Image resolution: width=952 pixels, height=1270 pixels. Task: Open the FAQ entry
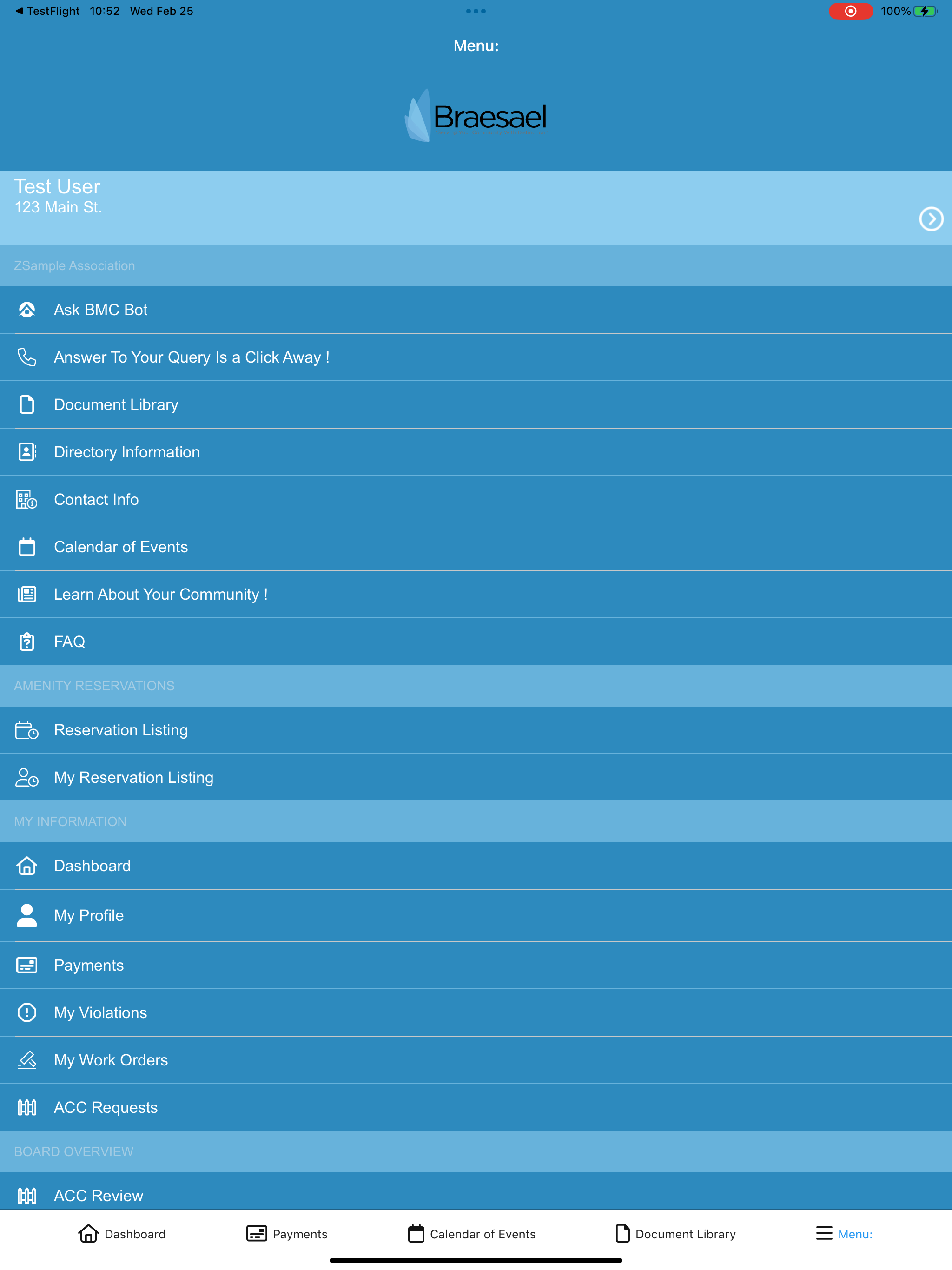tap(476, 642)
